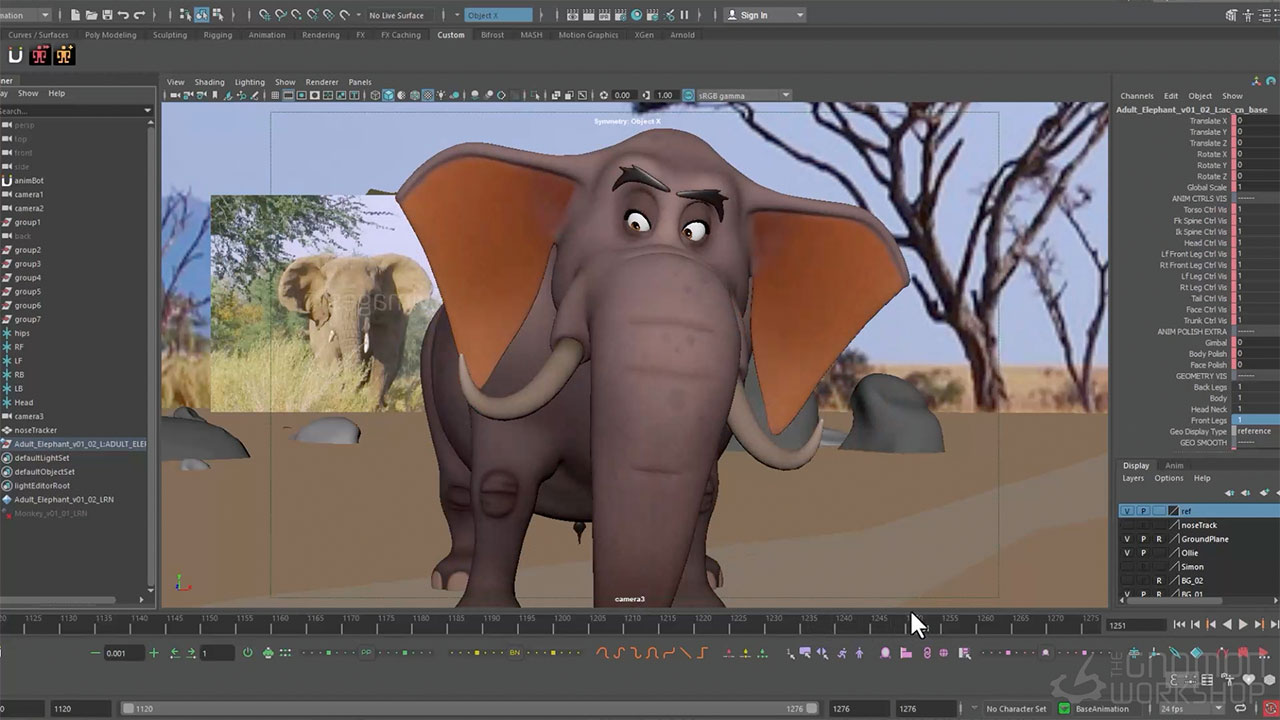1280x720 pixels.
Task: Switch to the Rigging shelf tab
Action: click(217, 35)
